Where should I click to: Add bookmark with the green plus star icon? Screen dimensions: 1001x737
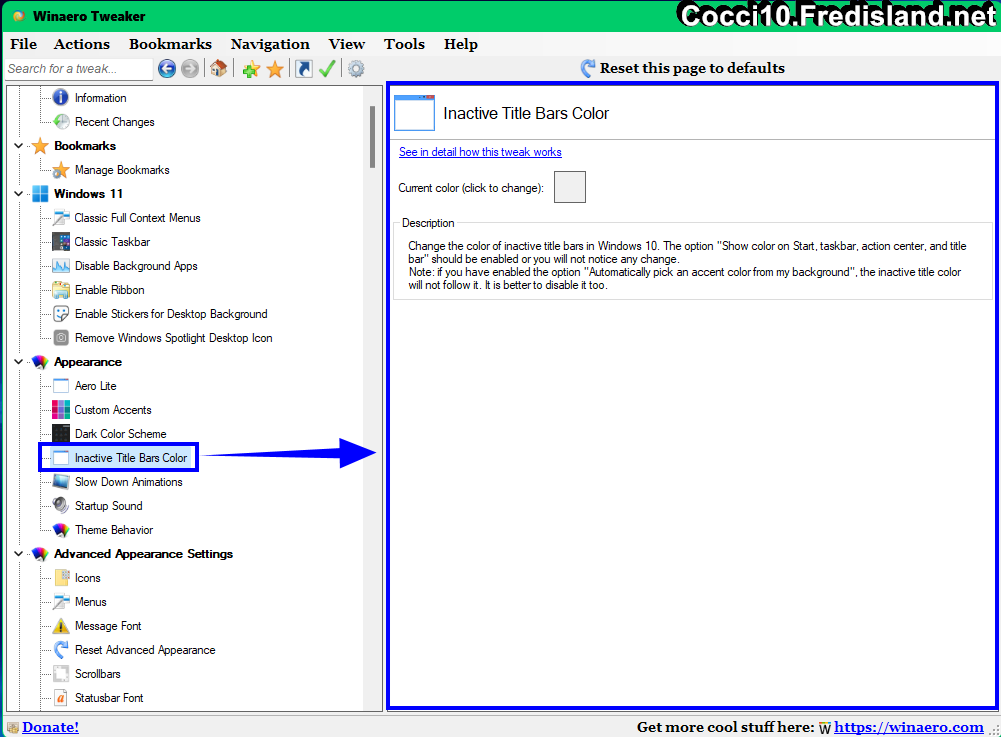click(251, 69)
